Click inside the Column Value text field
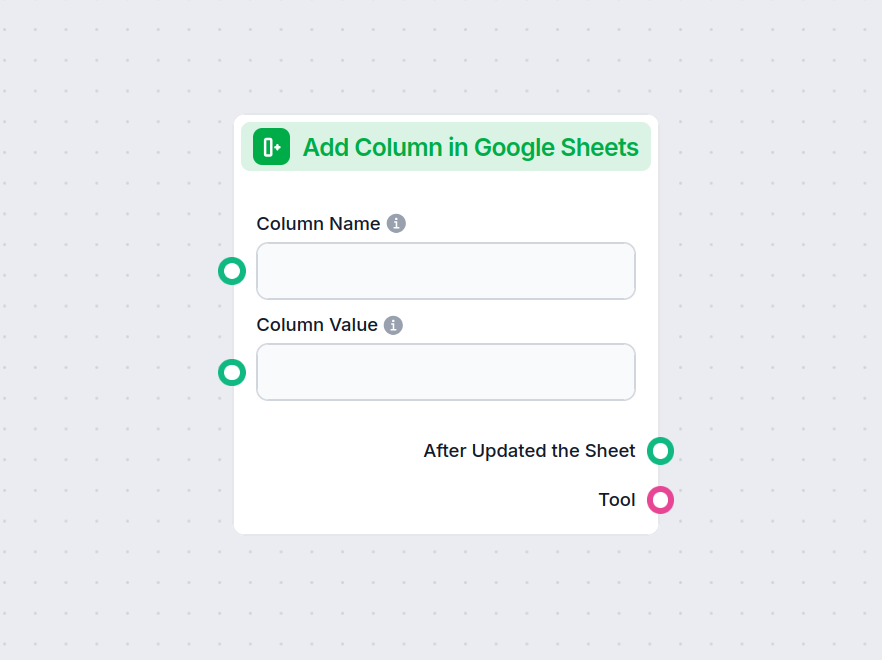Screen dimensions: 882x660 pyautogui.click(x=445, y=372)
